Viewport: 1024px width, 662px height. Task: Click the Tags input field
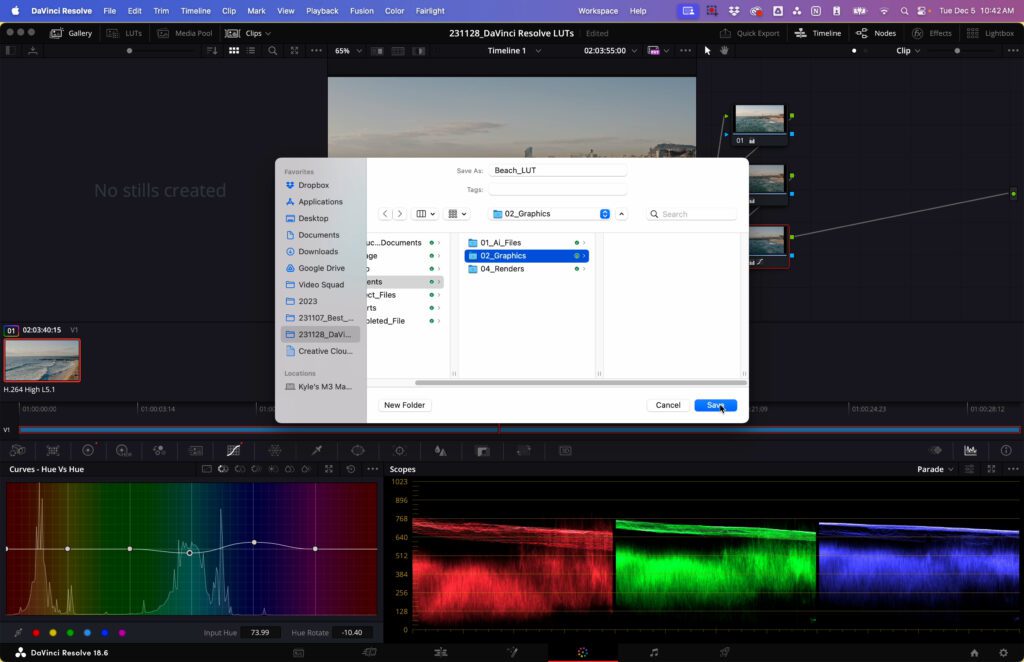click(x=558, y=189)
